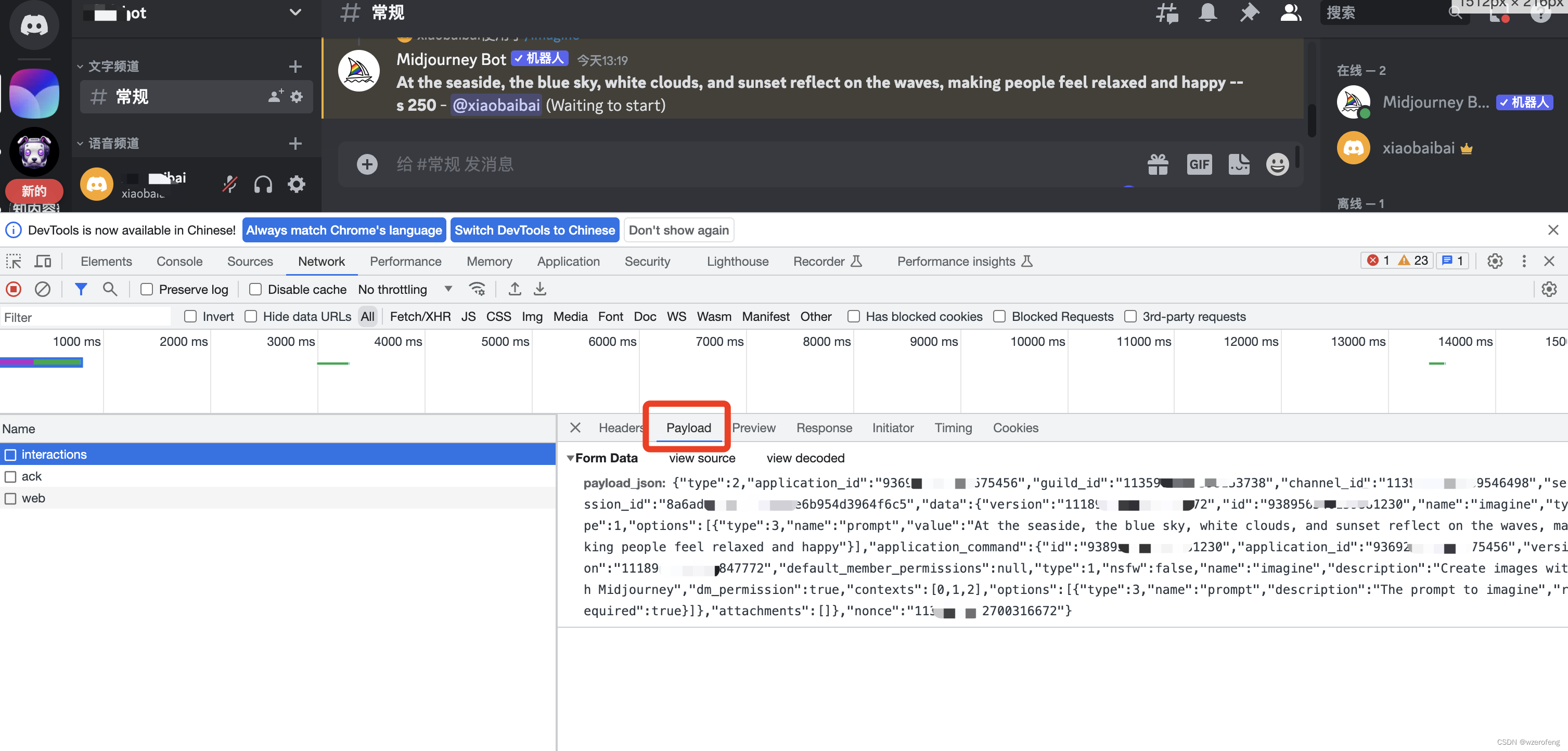
Task: Open the emoji picker
Action: click(x=1278, y=164)
